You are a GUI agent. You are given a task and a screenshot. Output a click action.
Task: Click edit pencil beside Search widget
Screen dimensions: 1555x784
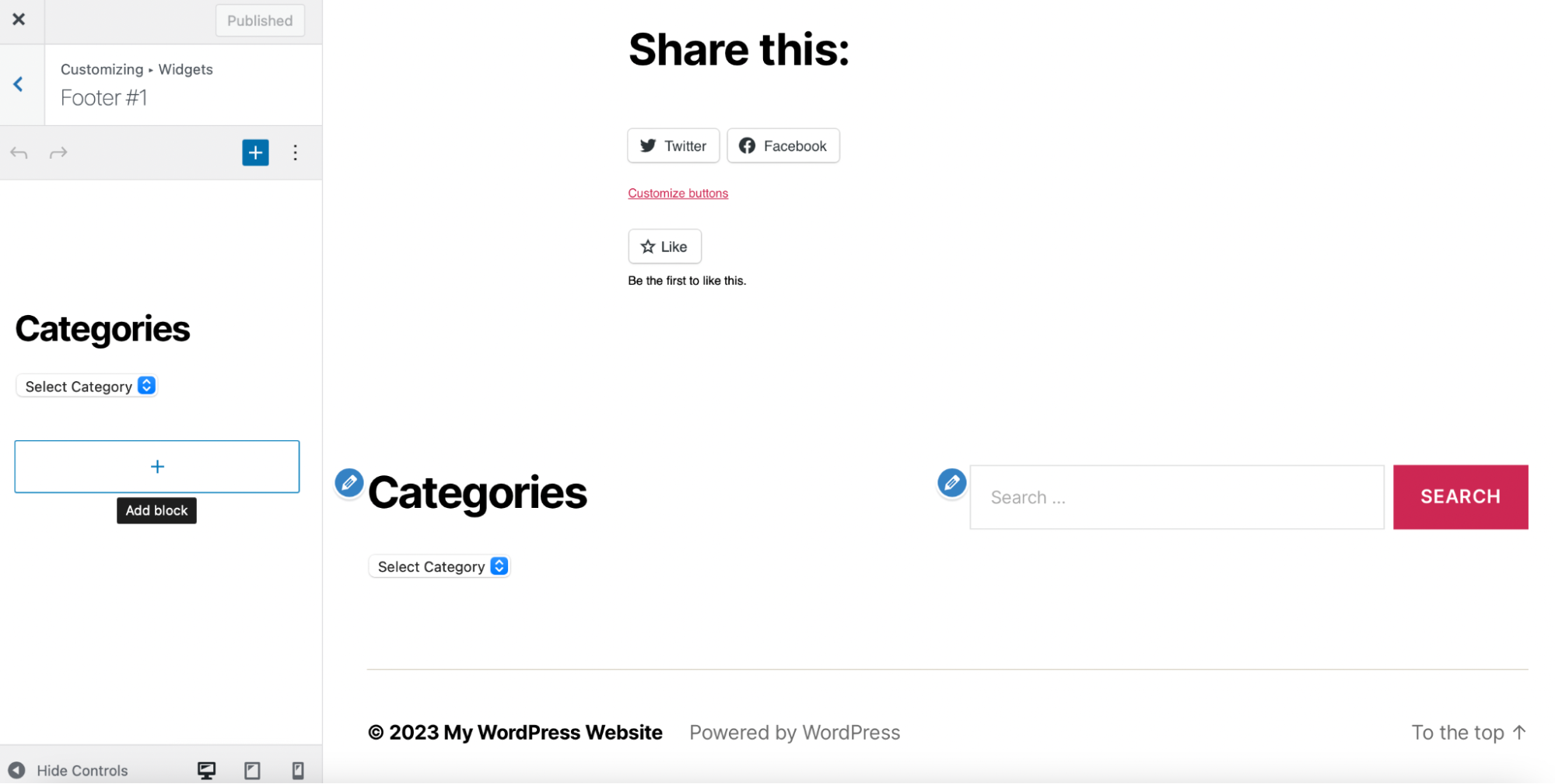(x=951, y=483)
